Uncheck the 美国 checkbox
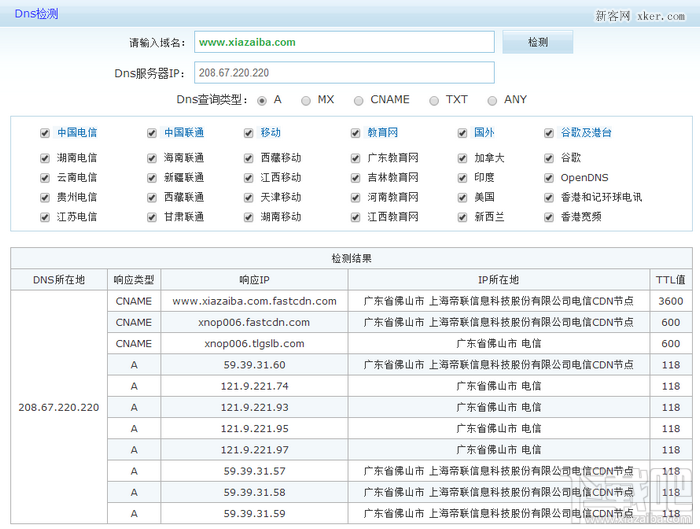The width and height of the screenshot is (700, 529). point(462,197)
